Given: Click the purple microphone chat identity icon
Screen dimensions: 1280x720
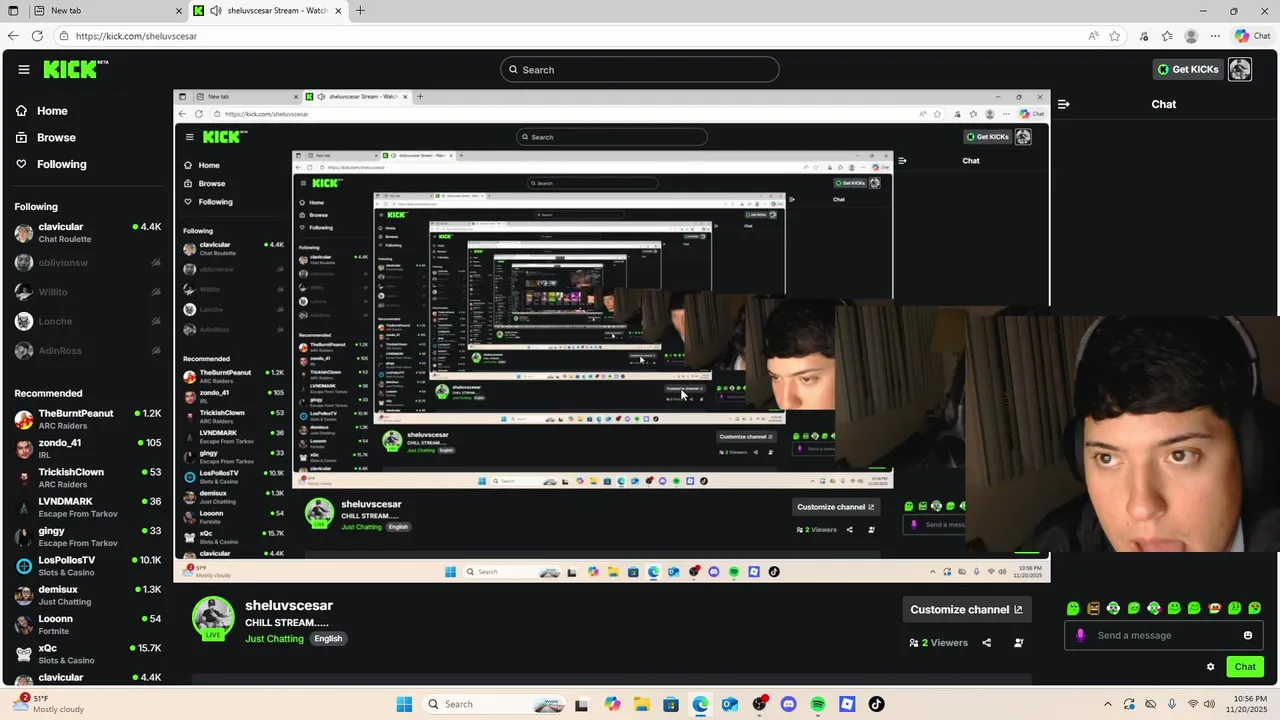Looking at the screenshot, I should pos(1080,635).
